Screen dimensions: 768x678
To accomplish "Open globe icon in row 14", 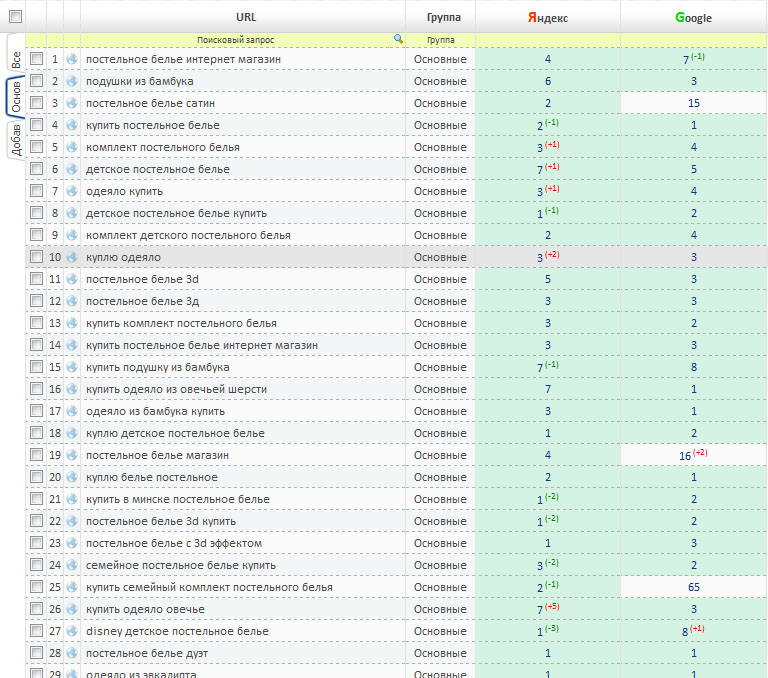I will click(x=72, y=345).
